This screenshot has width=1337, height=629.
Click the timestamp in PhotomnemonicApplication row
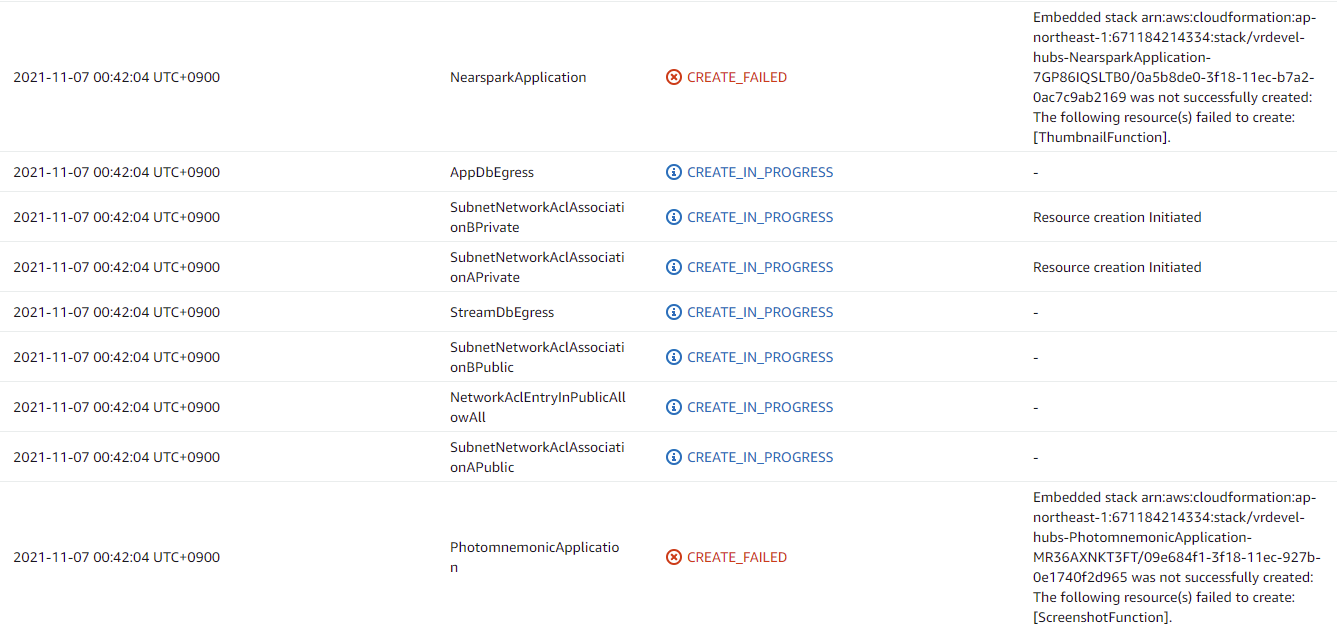[116, 557]
